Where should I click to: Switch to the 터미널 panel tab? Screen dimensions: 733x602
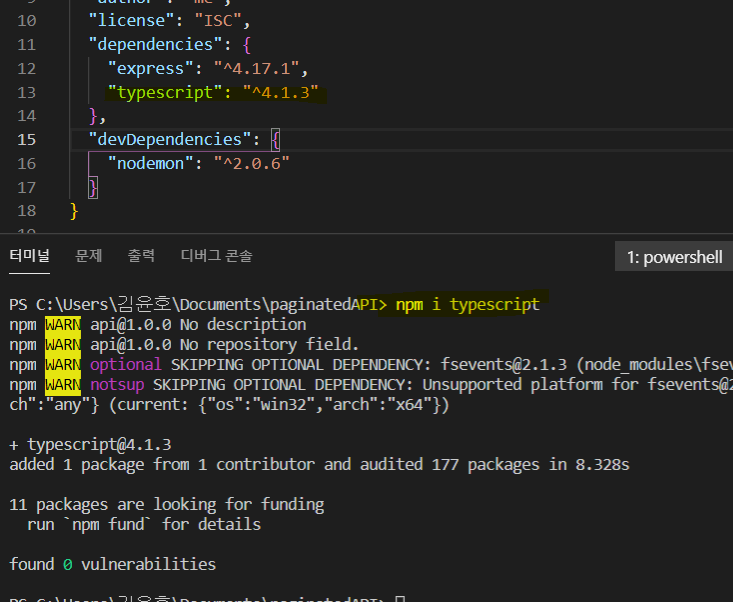[x=29, y=256]
